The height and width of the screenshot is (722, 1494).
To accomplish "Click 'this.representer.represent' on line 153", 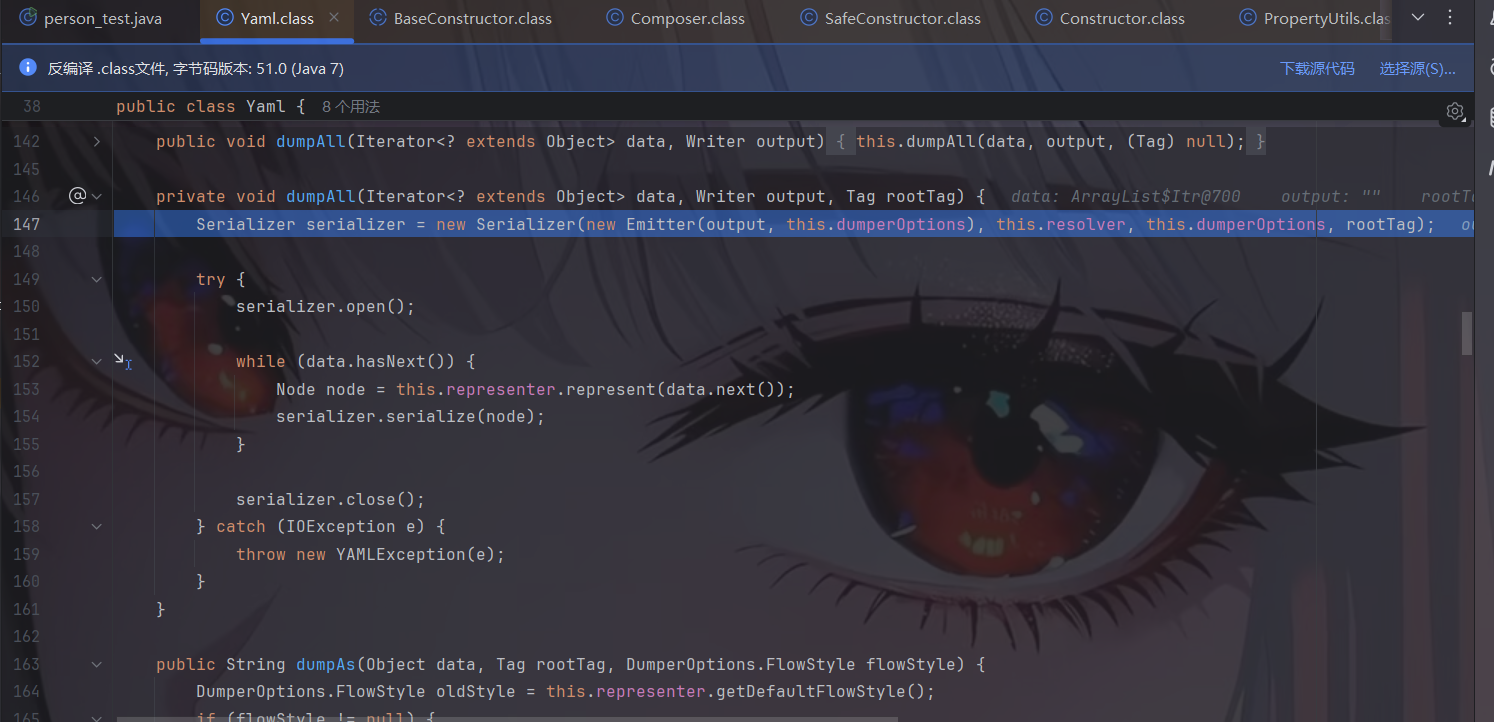I will (x=526, y=389).
